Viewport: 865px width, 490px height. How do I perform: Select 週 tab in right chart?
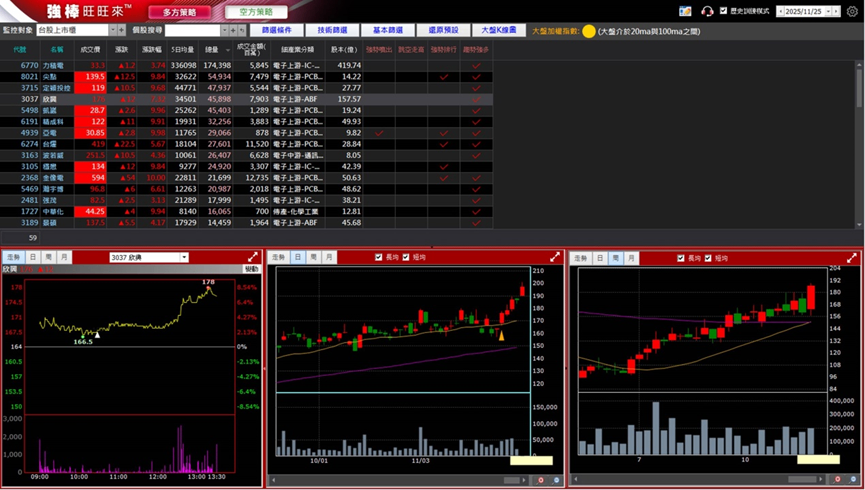pyautogui.click(x=616, y=258)
